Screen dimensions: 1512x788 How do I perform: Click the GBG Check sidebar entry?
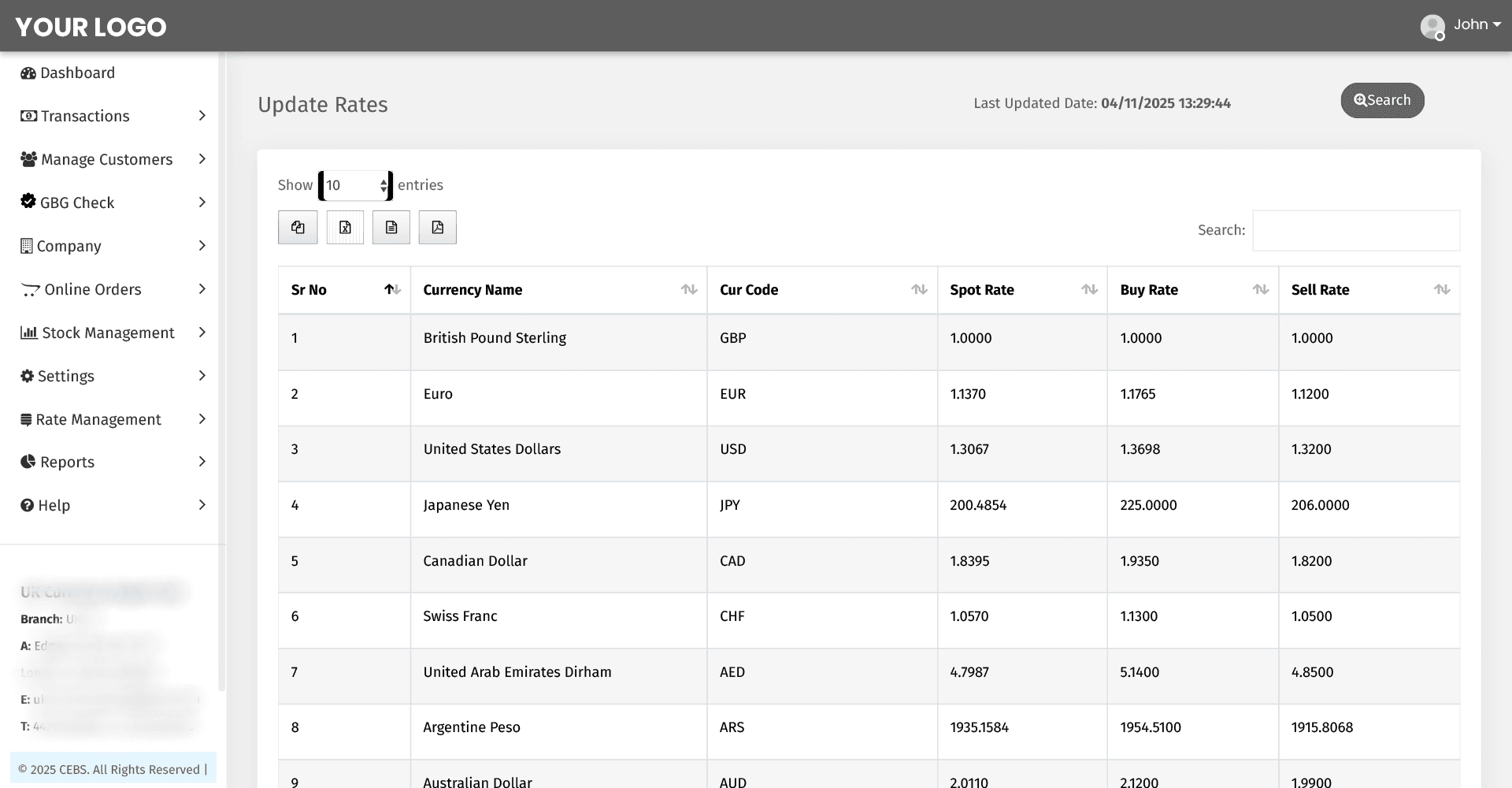tap(77, 203)
